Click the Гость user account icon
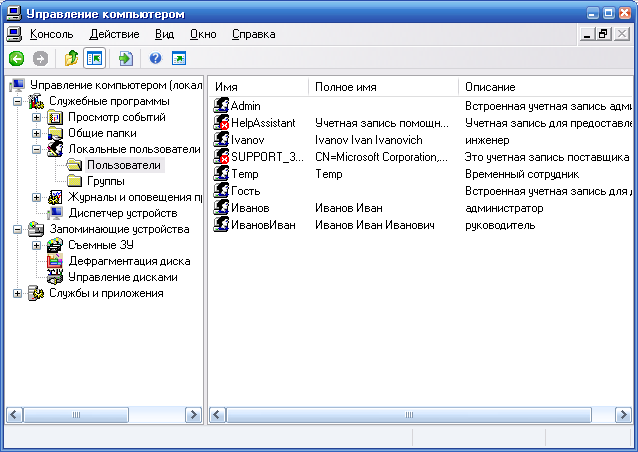The image size is (638, 452). (x=221, y=190)
